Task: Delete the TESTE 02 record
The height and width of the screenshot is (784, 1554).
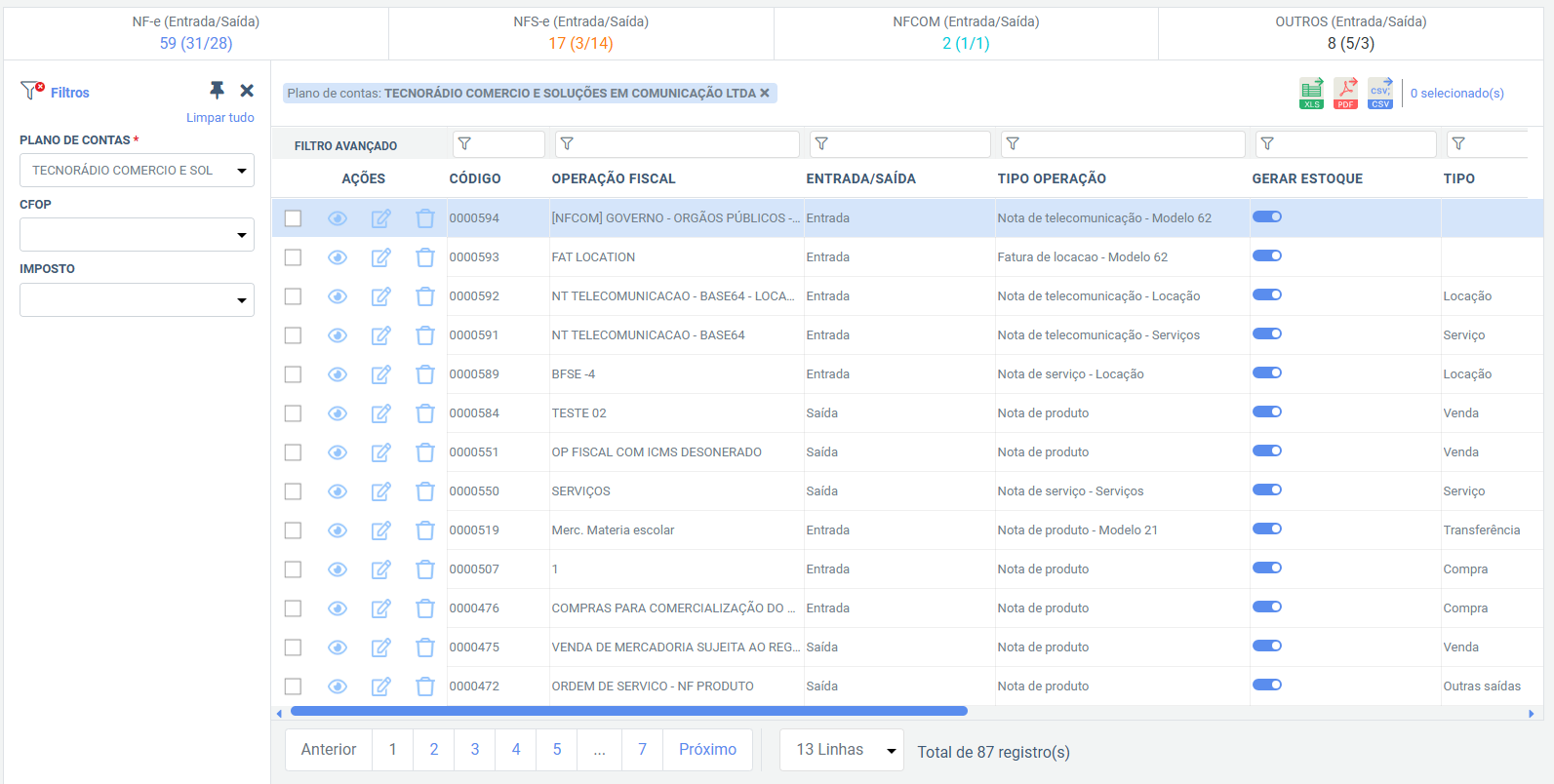Action: (425, 413)
